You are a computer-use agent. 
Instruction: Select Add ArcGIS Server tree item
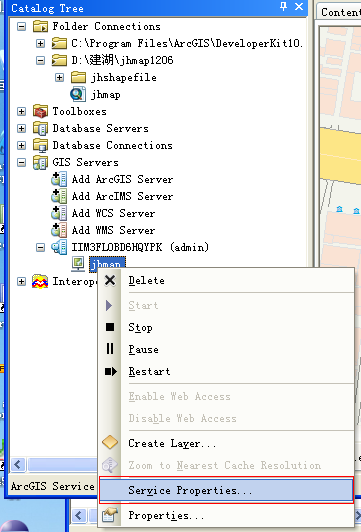[122, 179]
